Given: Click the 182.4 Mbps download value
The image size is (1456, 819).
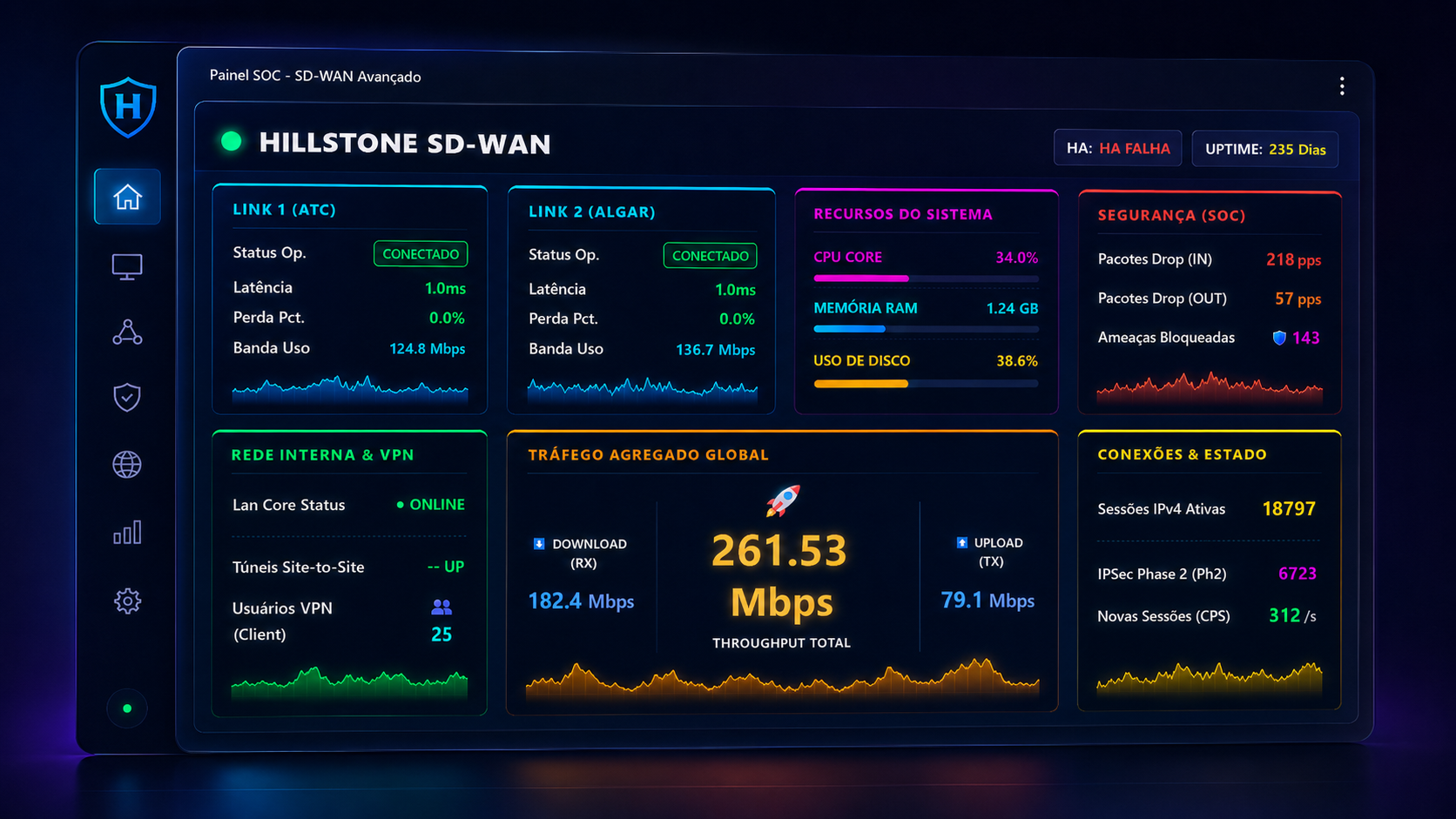Looking at the screenshot, I should coord(581,601).
